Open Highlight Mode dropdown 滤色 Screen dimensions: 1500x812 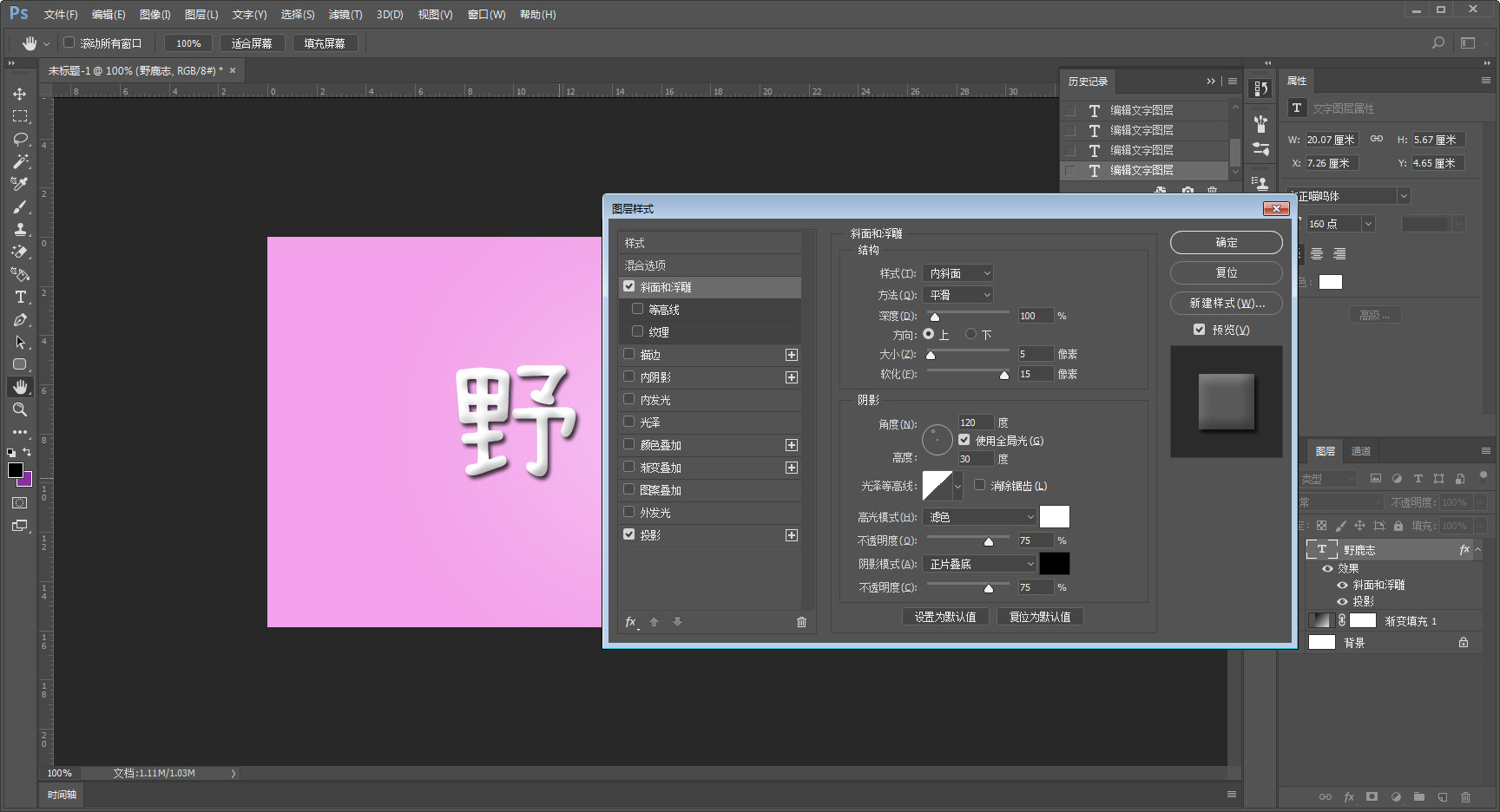[979, 517]
